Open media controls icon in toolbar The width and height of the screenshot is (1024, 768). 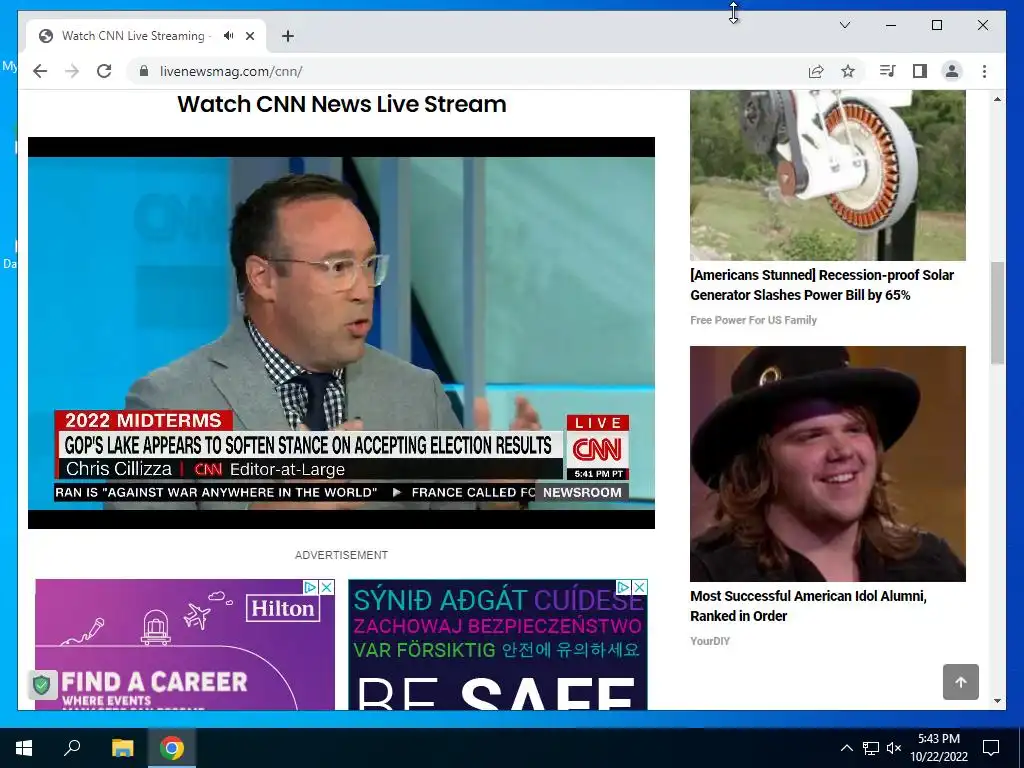coord(887,71)
